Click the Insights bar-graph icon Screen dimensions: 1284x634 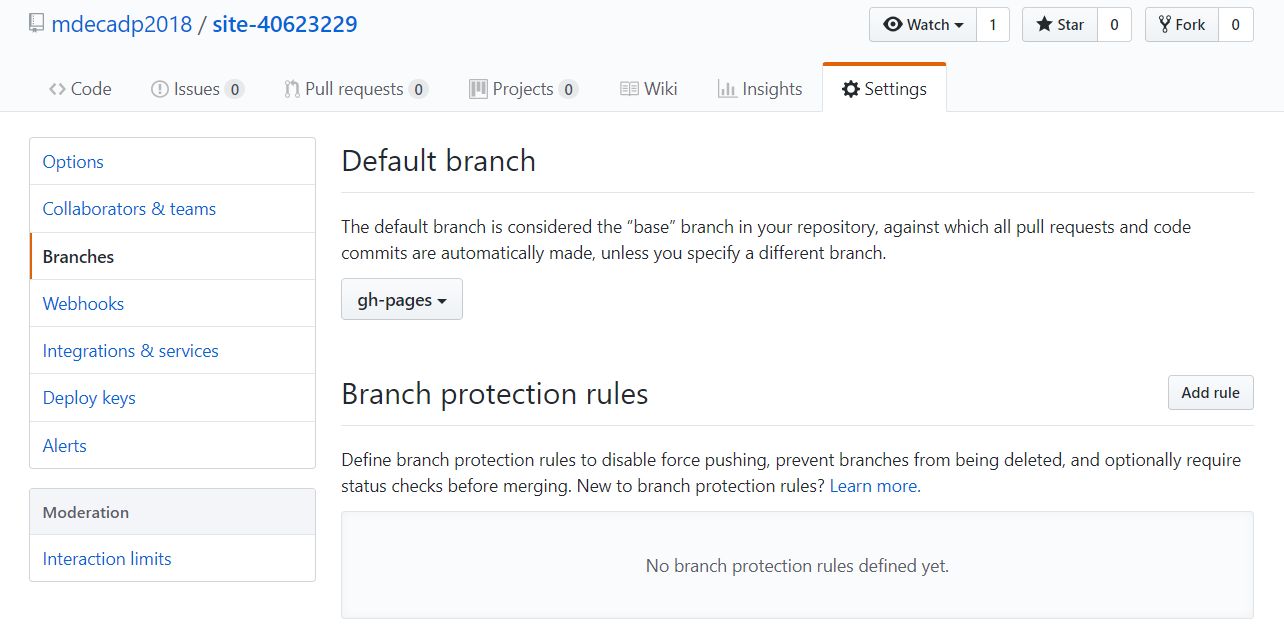[727, 89]
